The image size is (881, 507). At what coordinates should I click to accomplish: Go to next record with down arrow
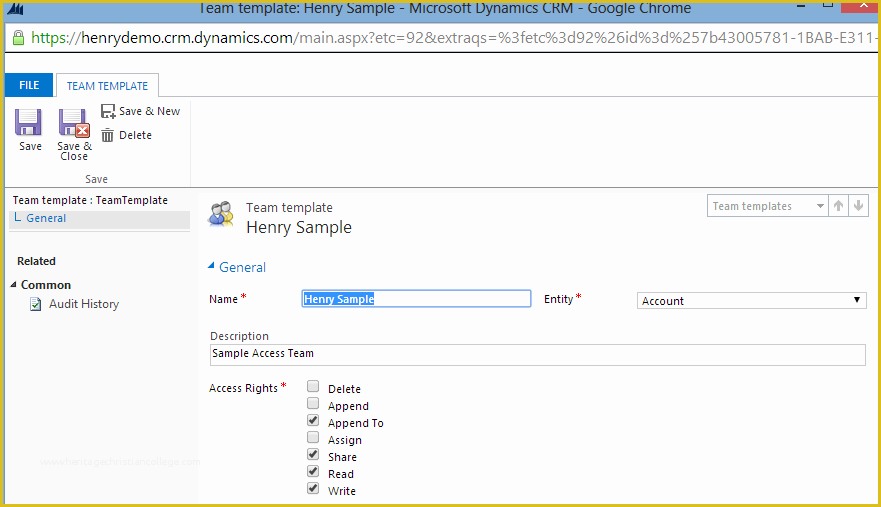[859, 206]
